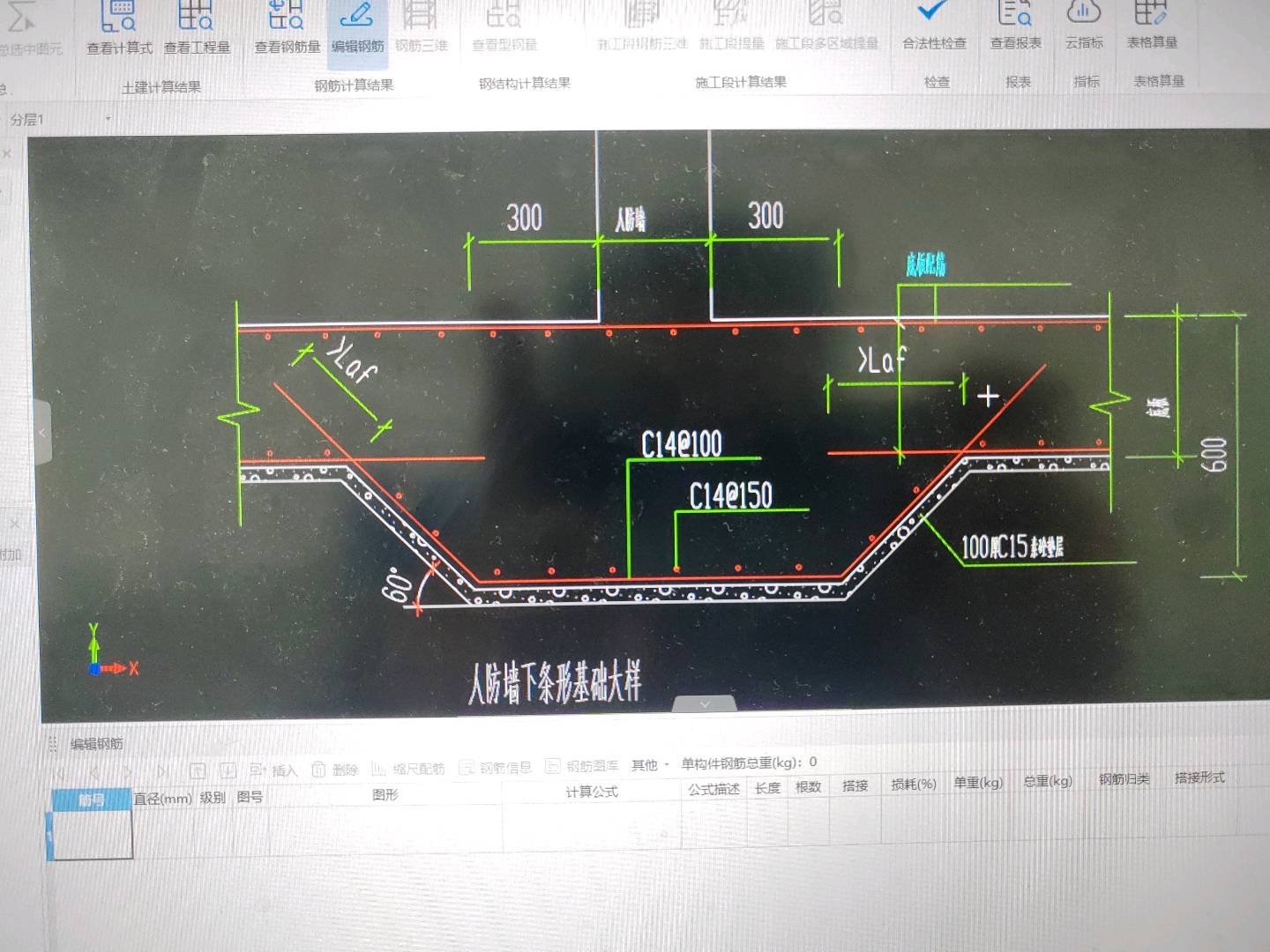
Task: Click the 600 height dimension in drawing
Action: pos(1215,455)
